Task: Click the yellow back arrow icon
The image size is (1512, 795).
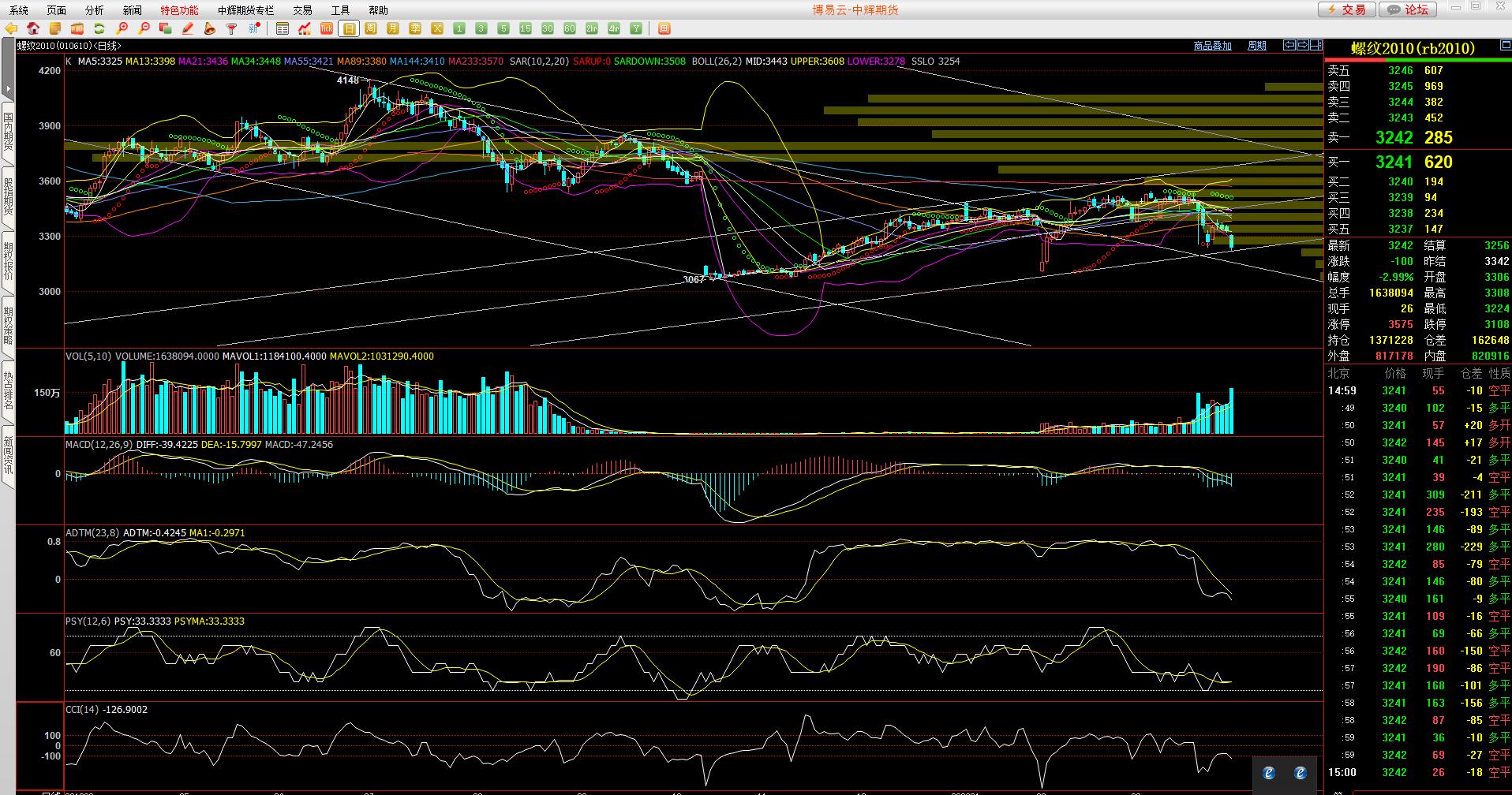Action: 11,29
